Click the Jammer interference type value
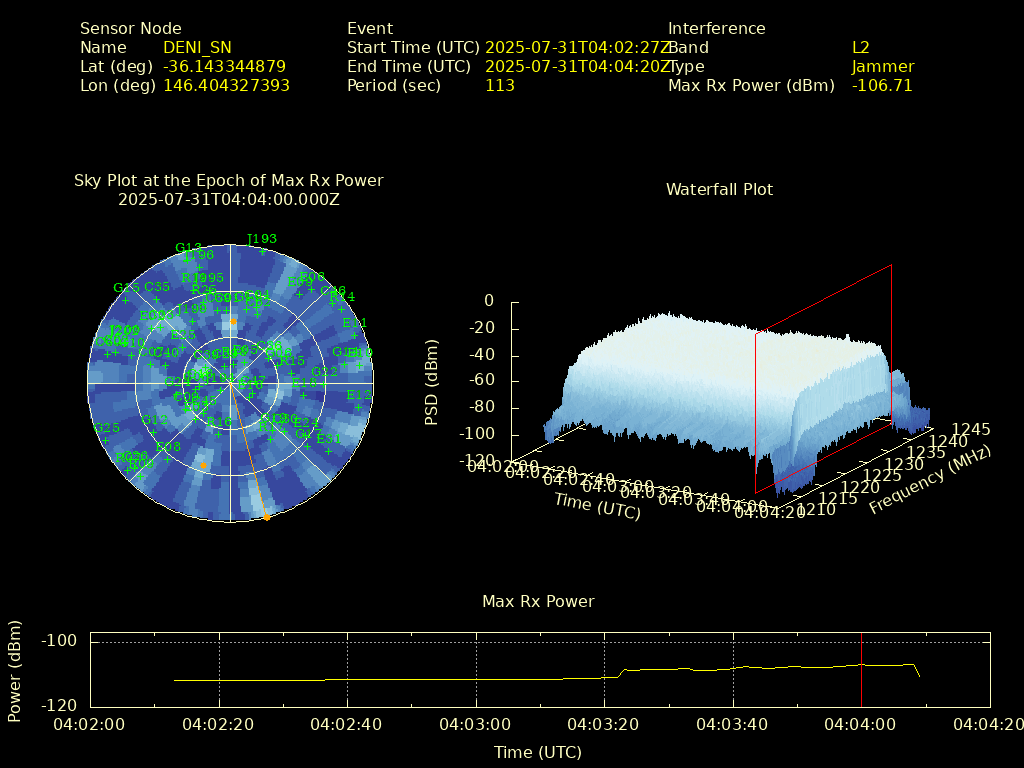This screenshot has height=768, width=1024. point(882,66)
